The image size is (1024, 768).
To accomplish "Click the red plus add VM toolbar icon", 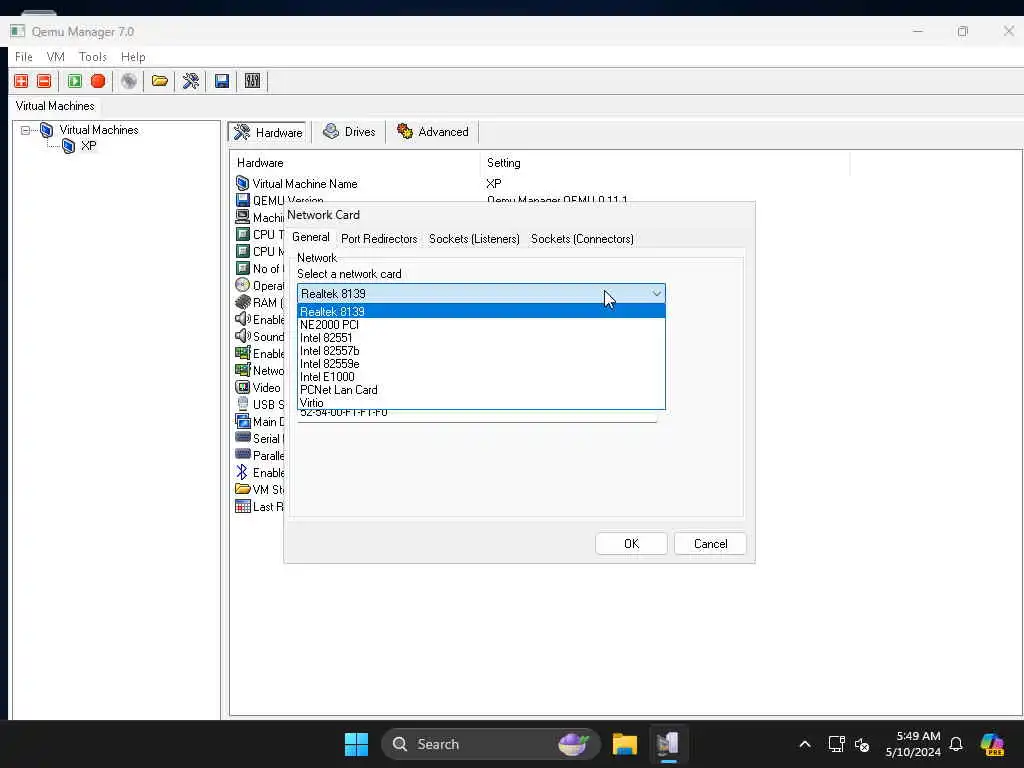I will 22,81.
